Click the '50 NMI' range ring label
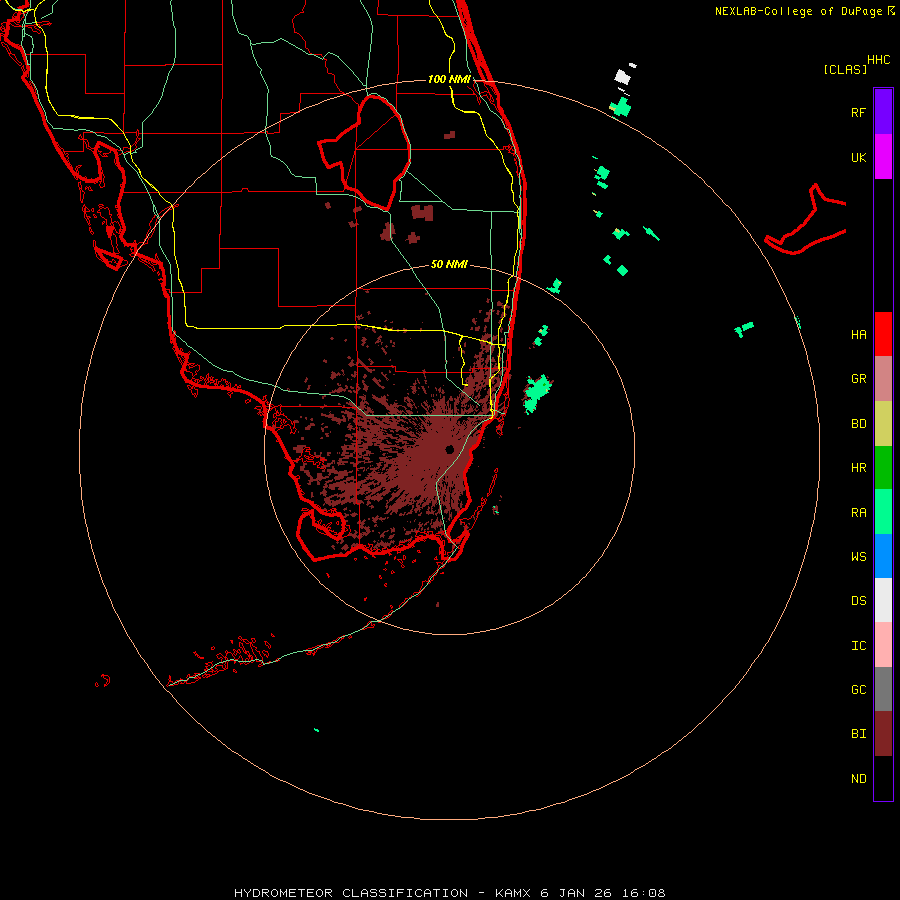This screenshot has height=900, width=900. [x=449, y=264]
